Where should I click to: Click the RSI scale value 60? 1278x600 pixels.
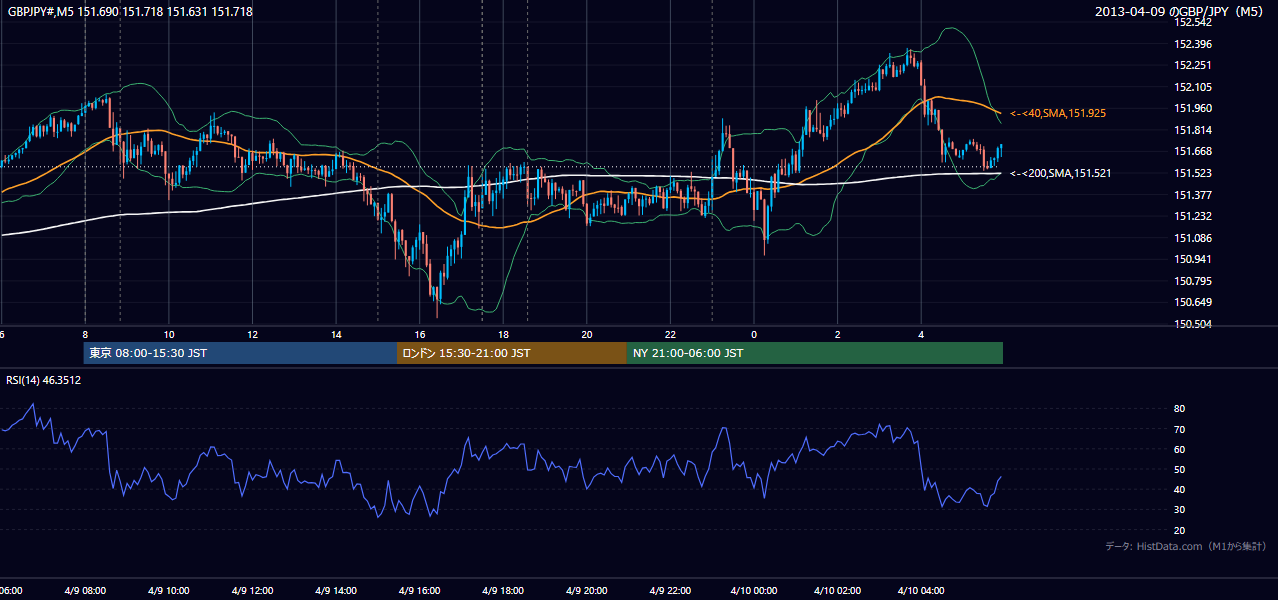[x=1180, y=449]
